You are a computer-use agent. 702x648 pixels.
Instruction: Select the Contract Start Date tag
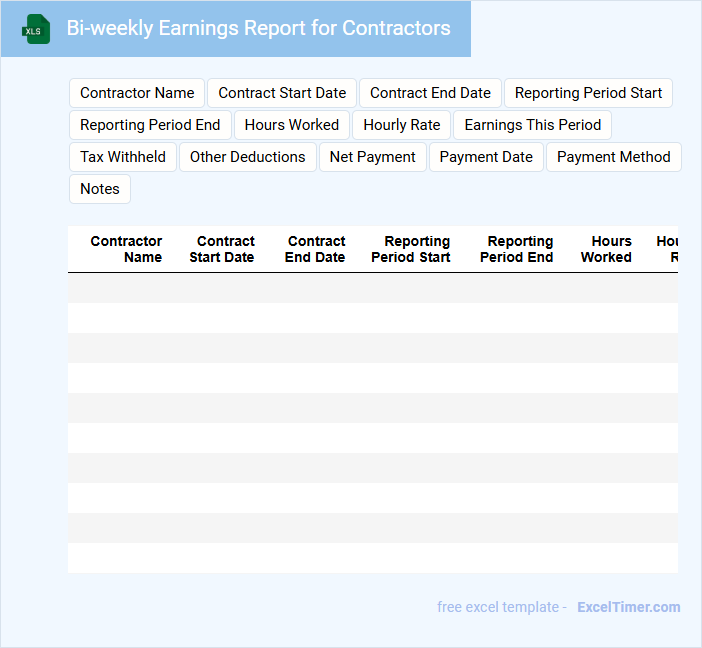click(282, 93)
